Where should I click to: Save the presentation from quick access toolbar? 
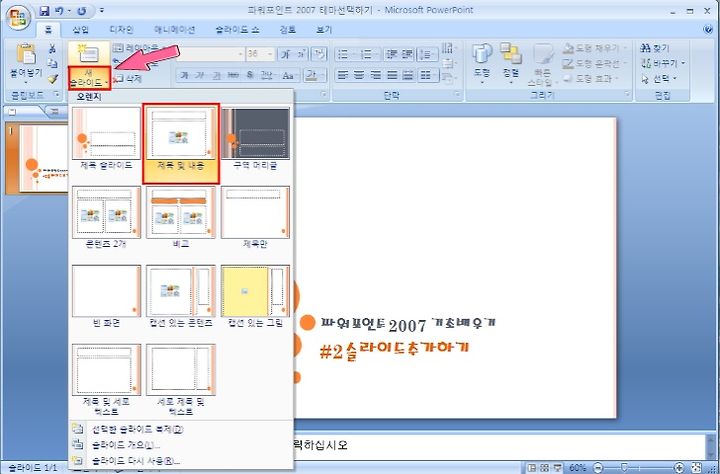pos(45,10)
